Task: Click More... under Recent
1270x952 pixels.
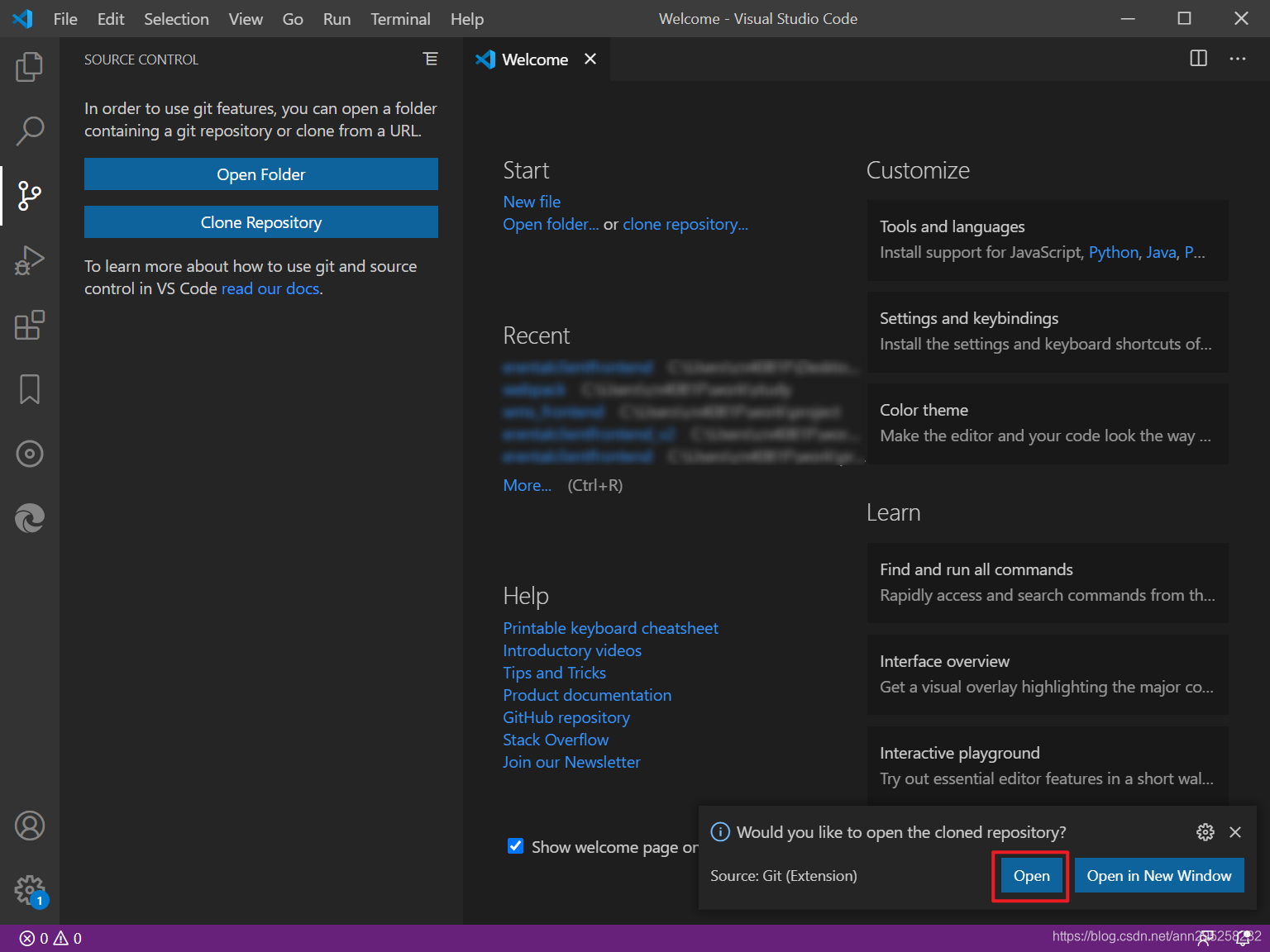Action: coord(528,485)
